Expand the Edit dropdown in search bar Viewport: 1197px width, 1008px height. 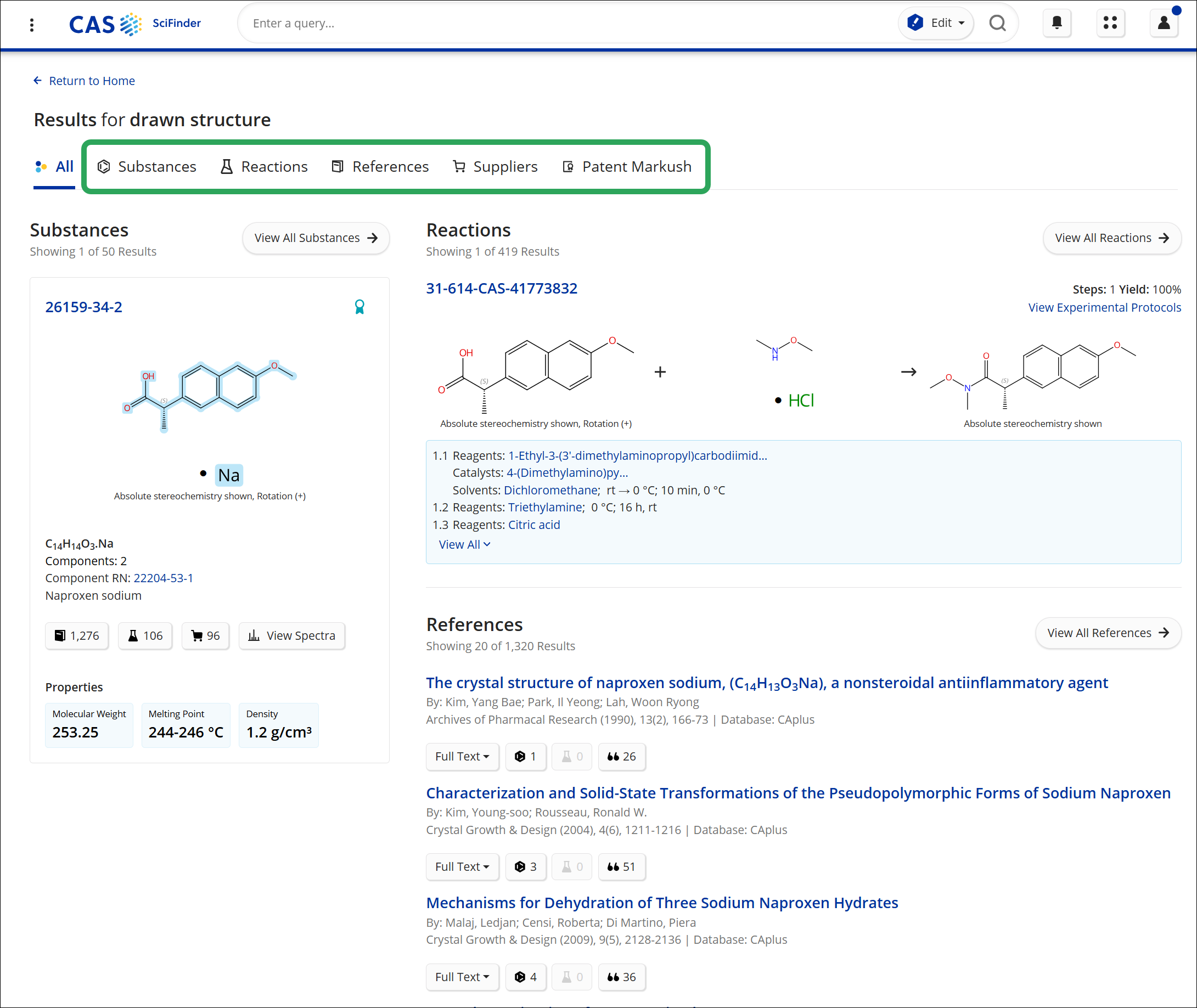(936, 23)
